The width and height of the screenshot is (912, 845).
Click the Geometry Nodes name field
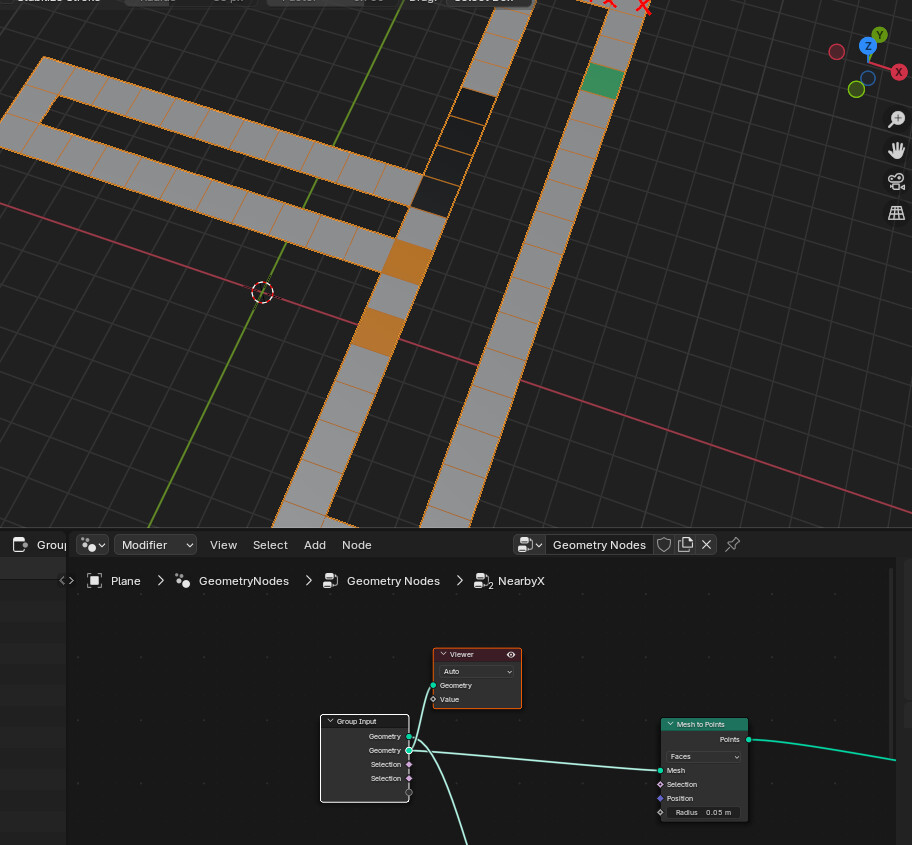click(599, 545)
